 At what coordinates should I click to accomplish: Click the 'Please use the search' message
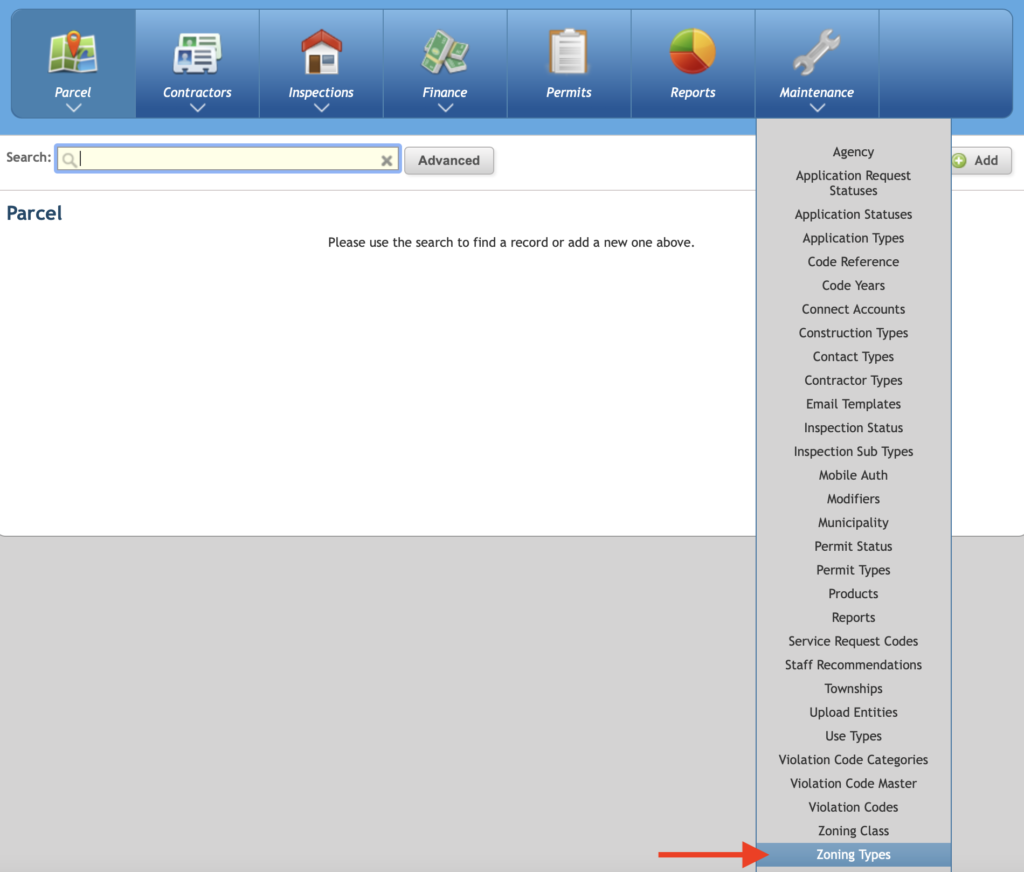[511, 242]
